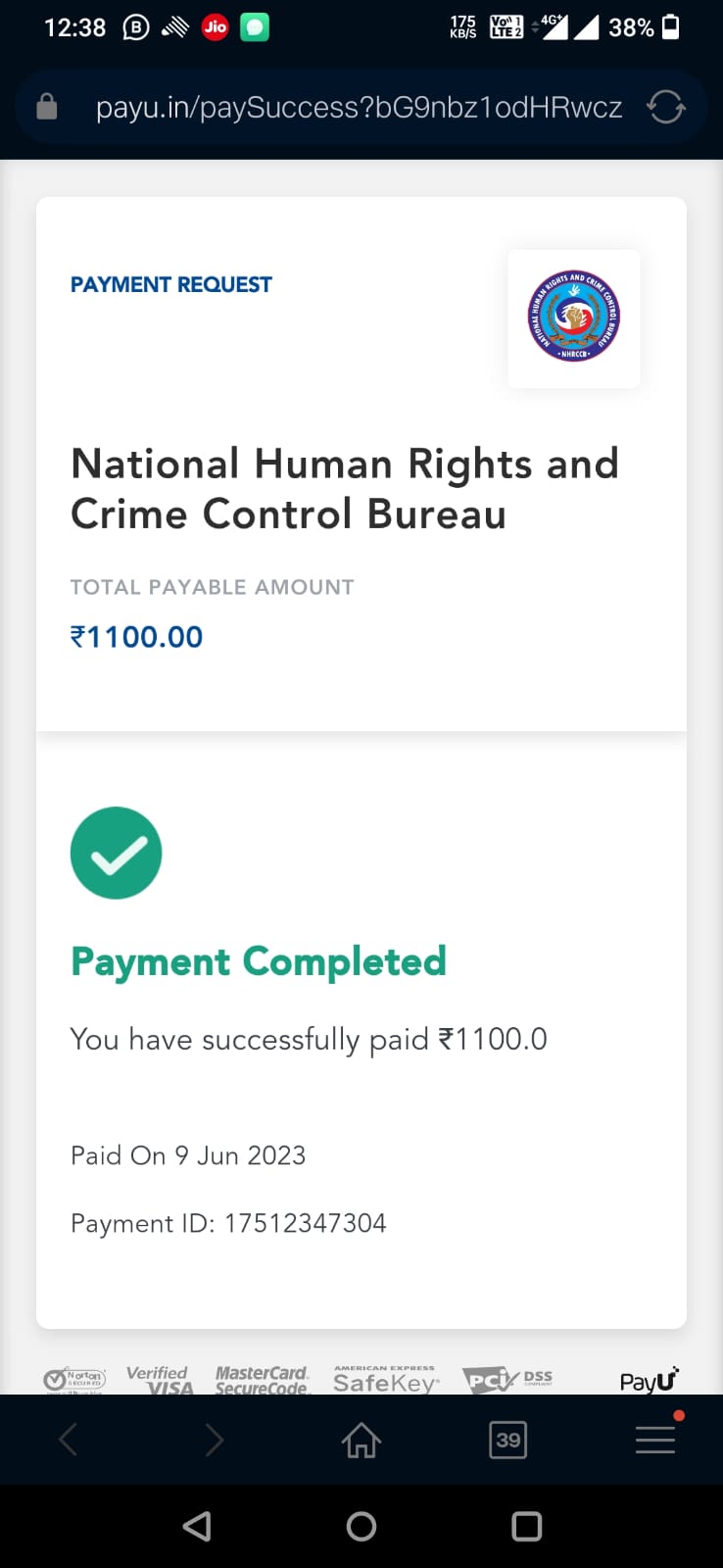Tap the padlock security icon
The image size is (723, 1568).
pyautogui.click(x=47, y=106)
